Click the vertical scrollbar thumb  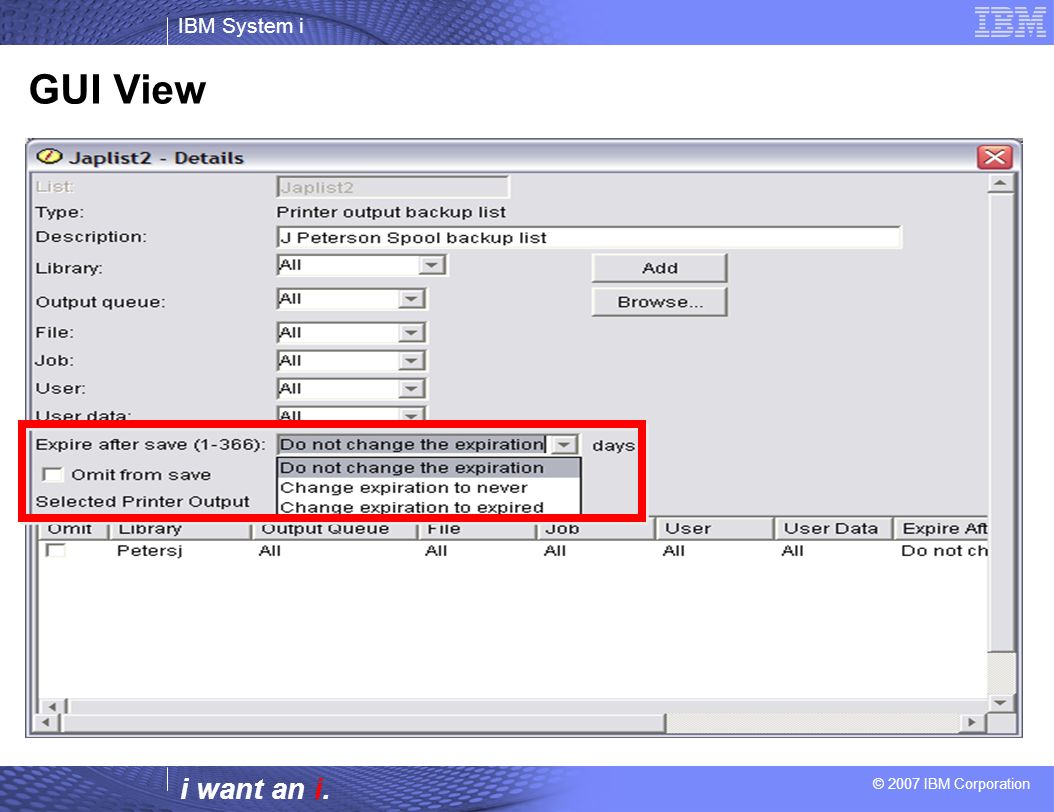[1000, 422]
